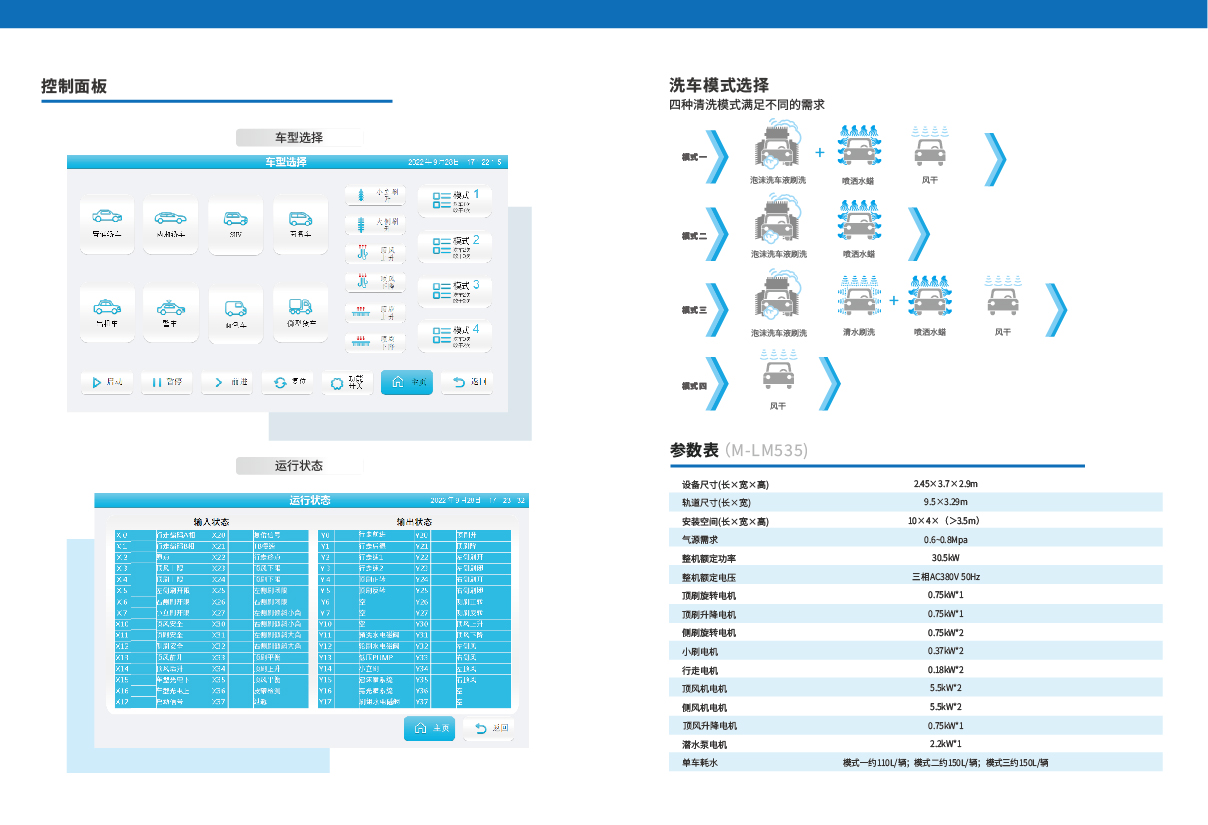Image resolution: width=1208 pixels, height=825 pixels.
Task: Select the van vehicle icon in bottom row
Action: [x=236, y=314]
